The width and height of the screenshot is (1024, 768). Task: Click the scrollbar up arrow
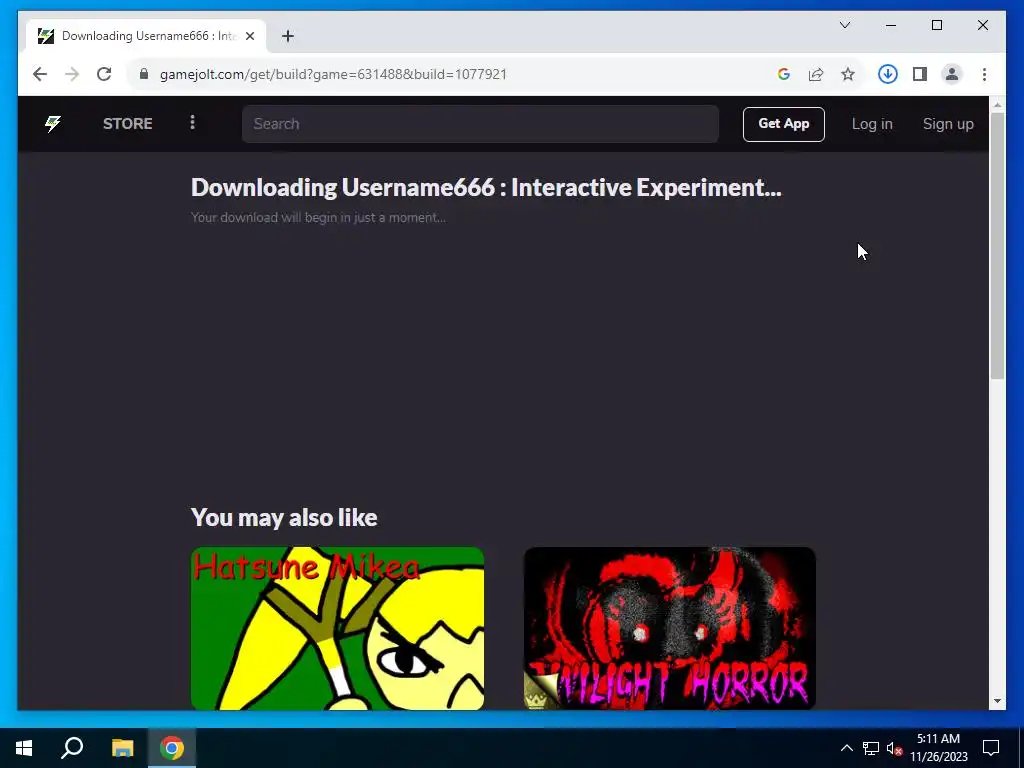pos(997,104)
